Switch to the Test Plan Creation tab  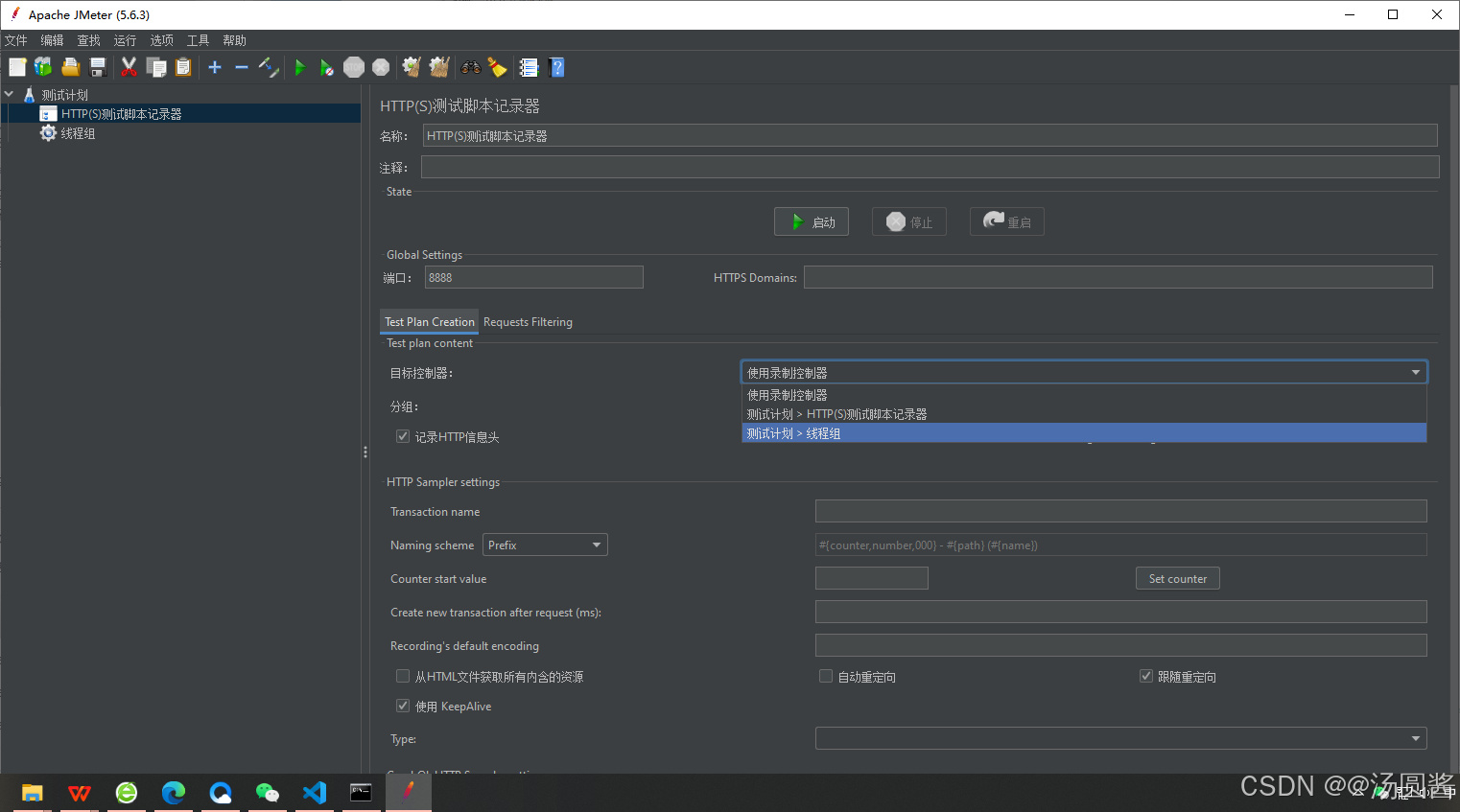(x=430, y=322)
